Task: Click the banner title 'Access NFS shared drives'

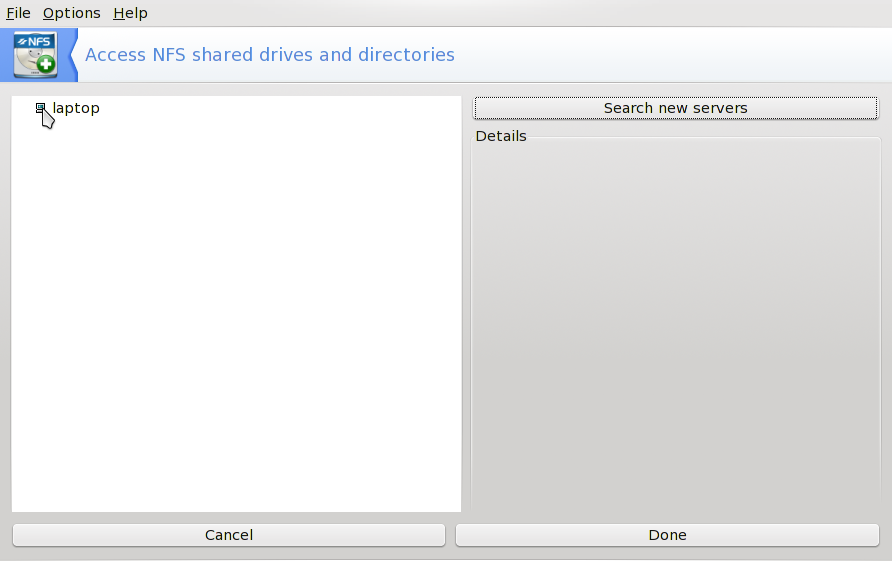Action: click(269, 55)
